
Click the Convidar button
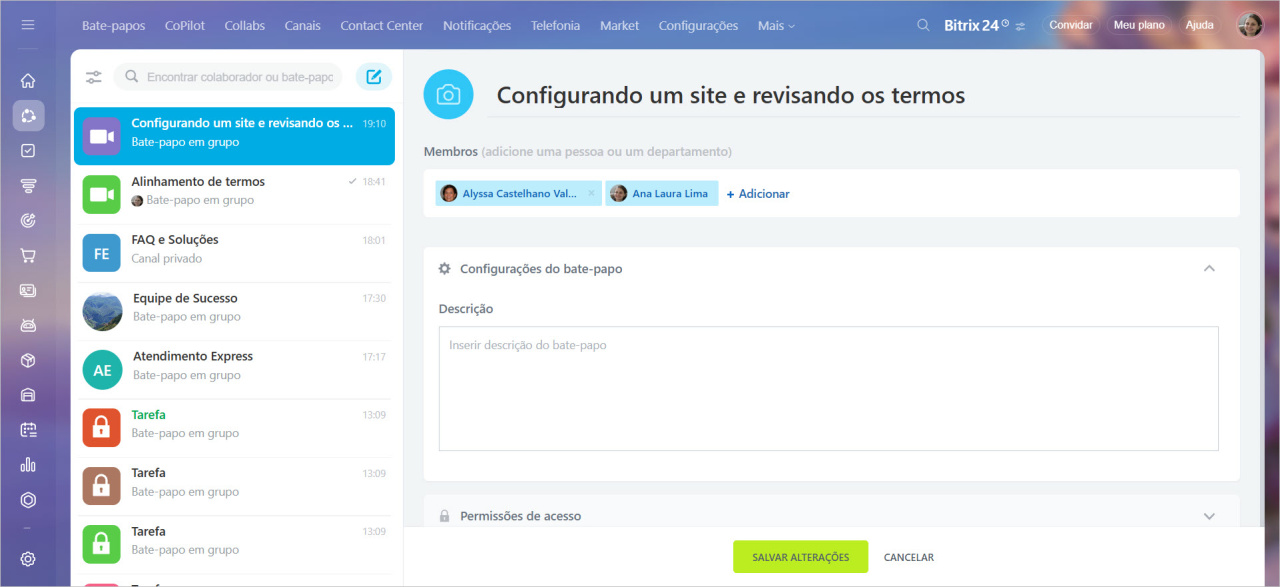point(1070,25)
